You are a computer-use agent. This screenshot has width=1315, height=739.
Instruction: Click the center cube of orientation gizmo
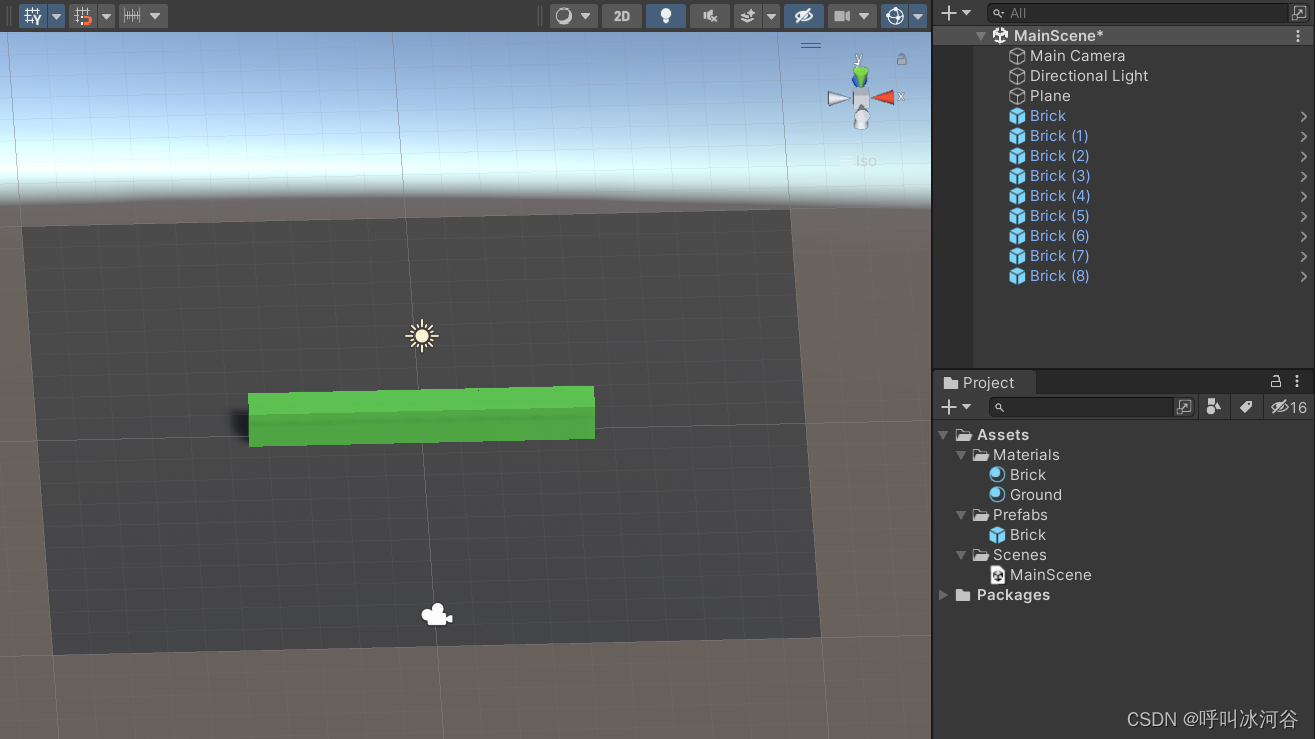861,98
